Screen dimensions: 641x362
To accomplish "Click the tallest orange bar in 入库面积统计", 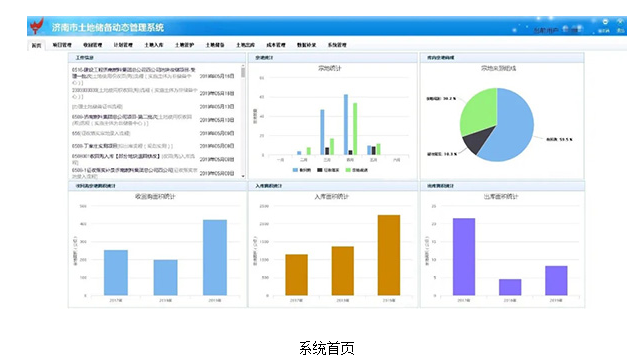I will [x=389, y=255].
